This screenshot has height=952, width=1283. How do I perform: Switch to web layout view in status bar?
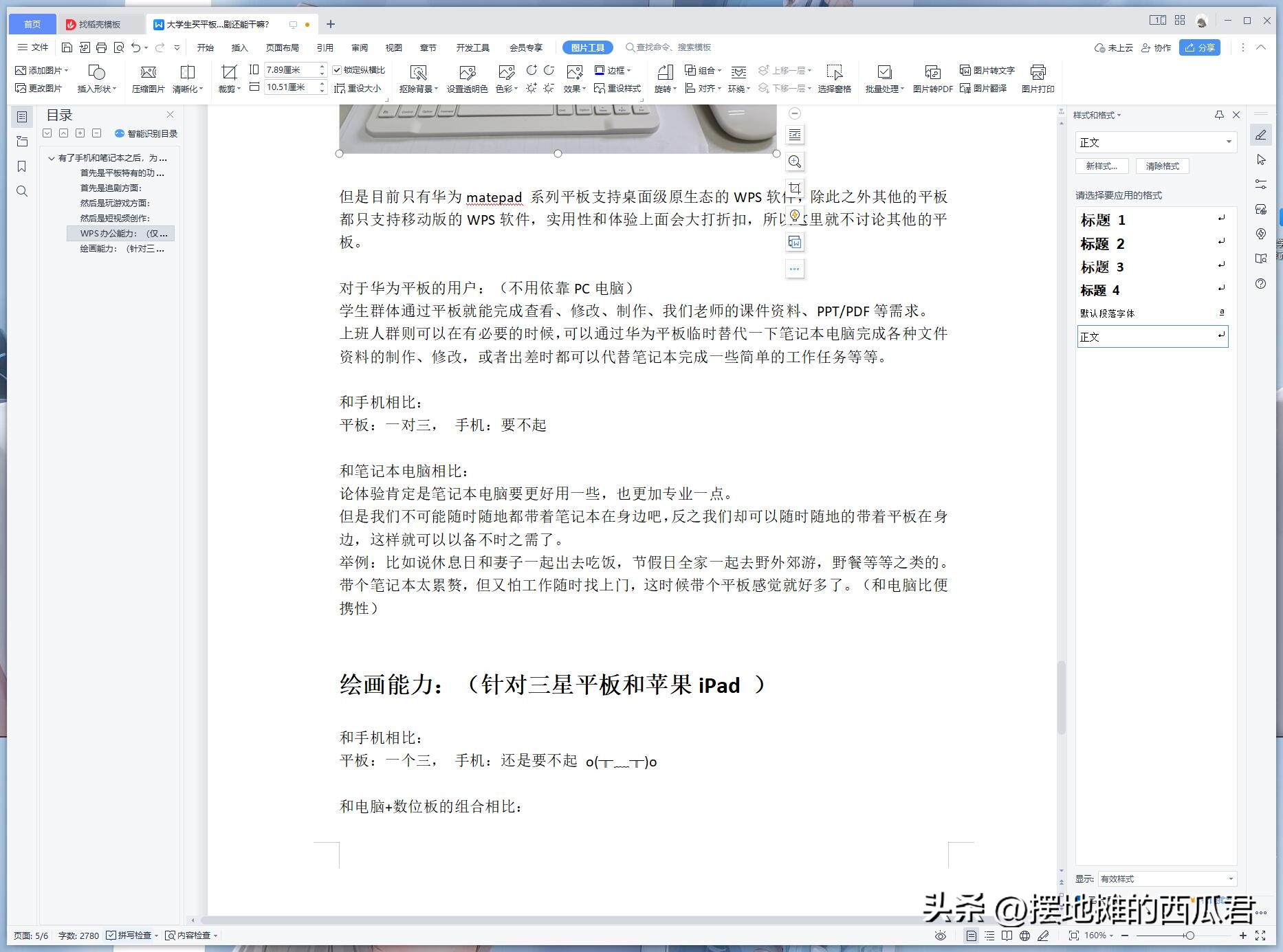(1025, 936)
